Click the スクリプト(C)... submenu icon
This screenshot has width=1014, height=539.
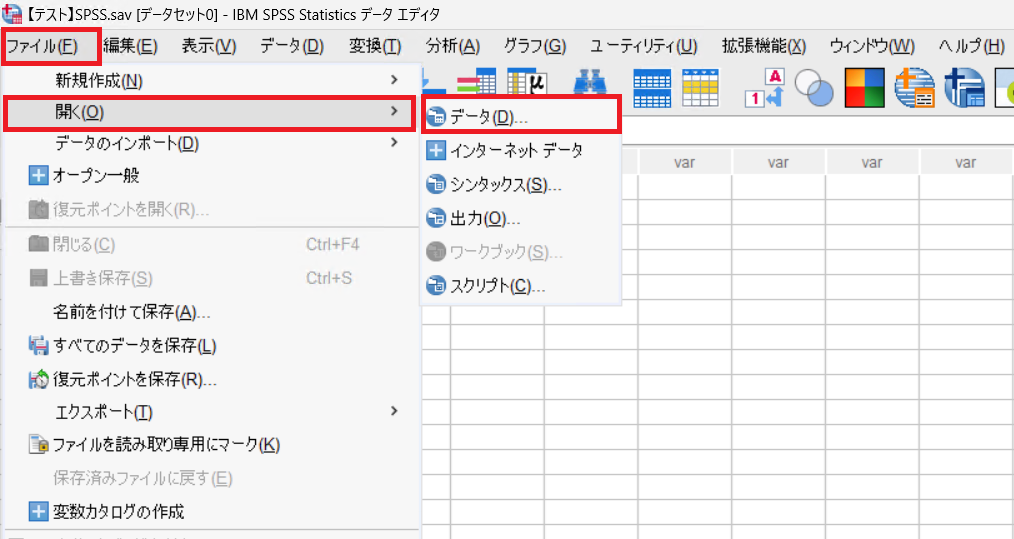point(437,285)
